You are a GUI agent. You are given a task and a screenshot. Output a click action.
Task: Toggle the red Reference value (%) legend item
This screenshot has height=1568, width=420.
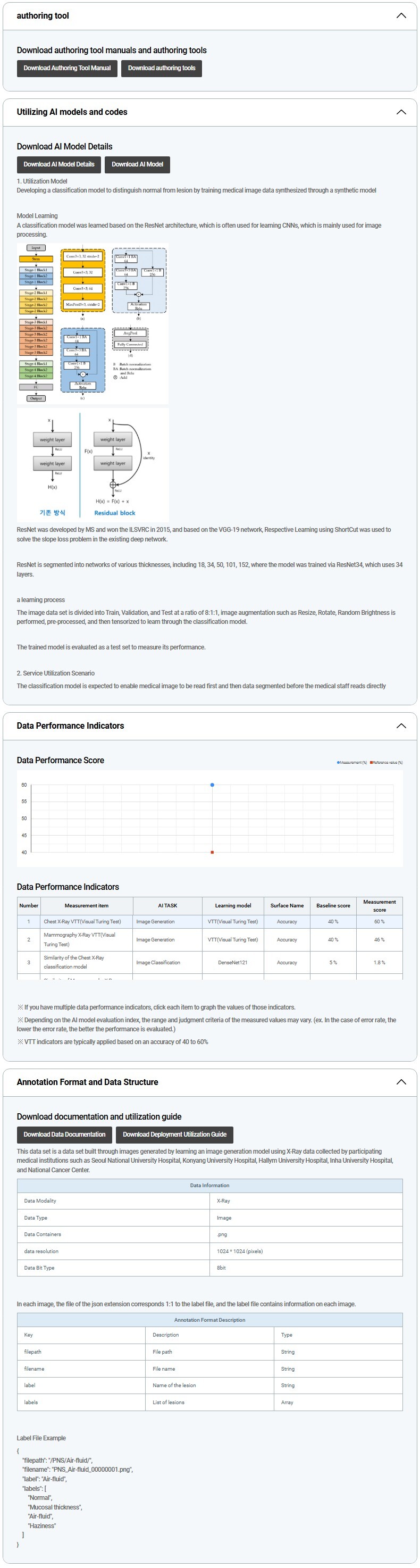tap(386, 762)
